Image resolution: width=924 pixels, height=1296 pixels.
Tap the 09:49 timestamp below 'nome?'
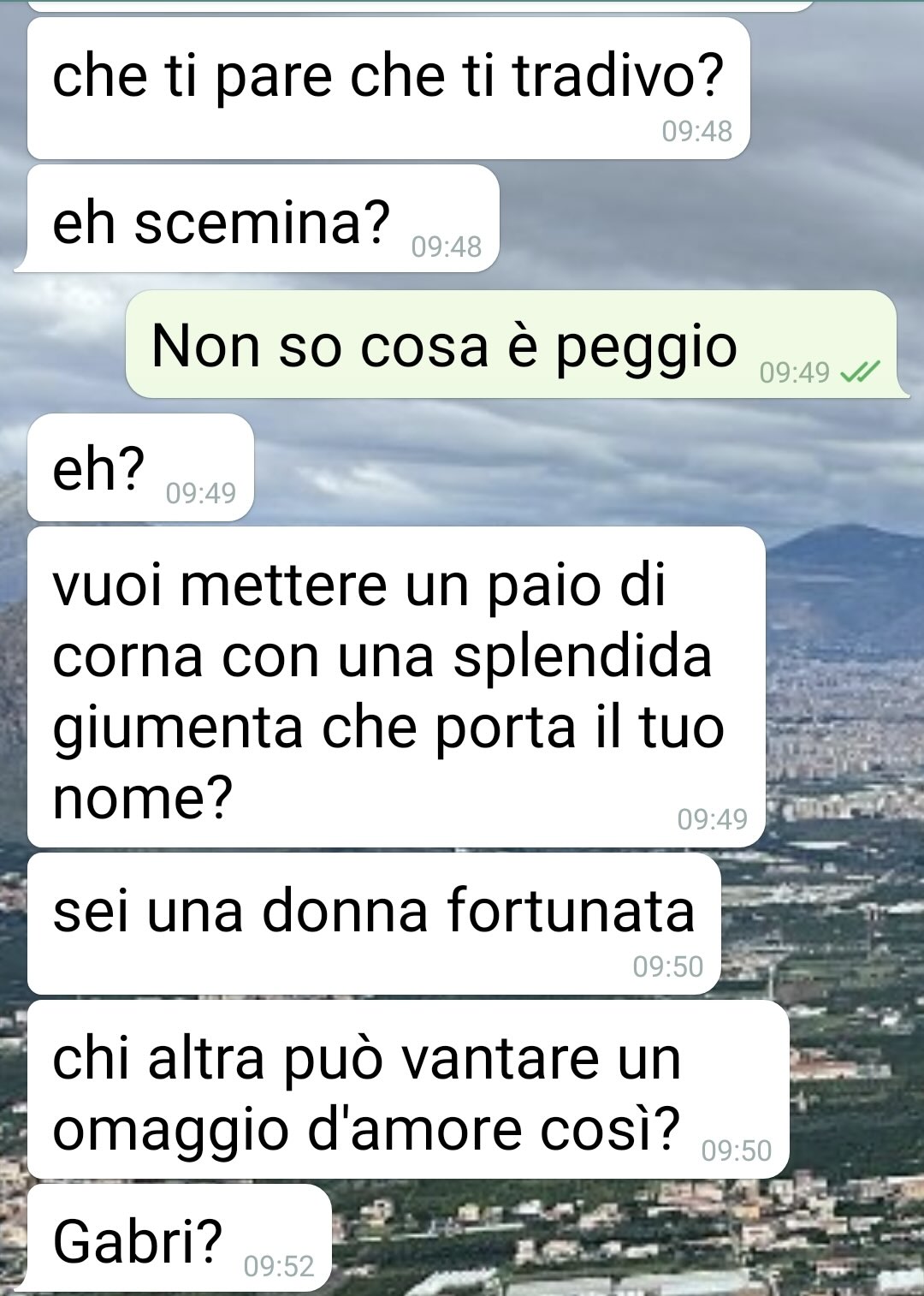[713, 819]
